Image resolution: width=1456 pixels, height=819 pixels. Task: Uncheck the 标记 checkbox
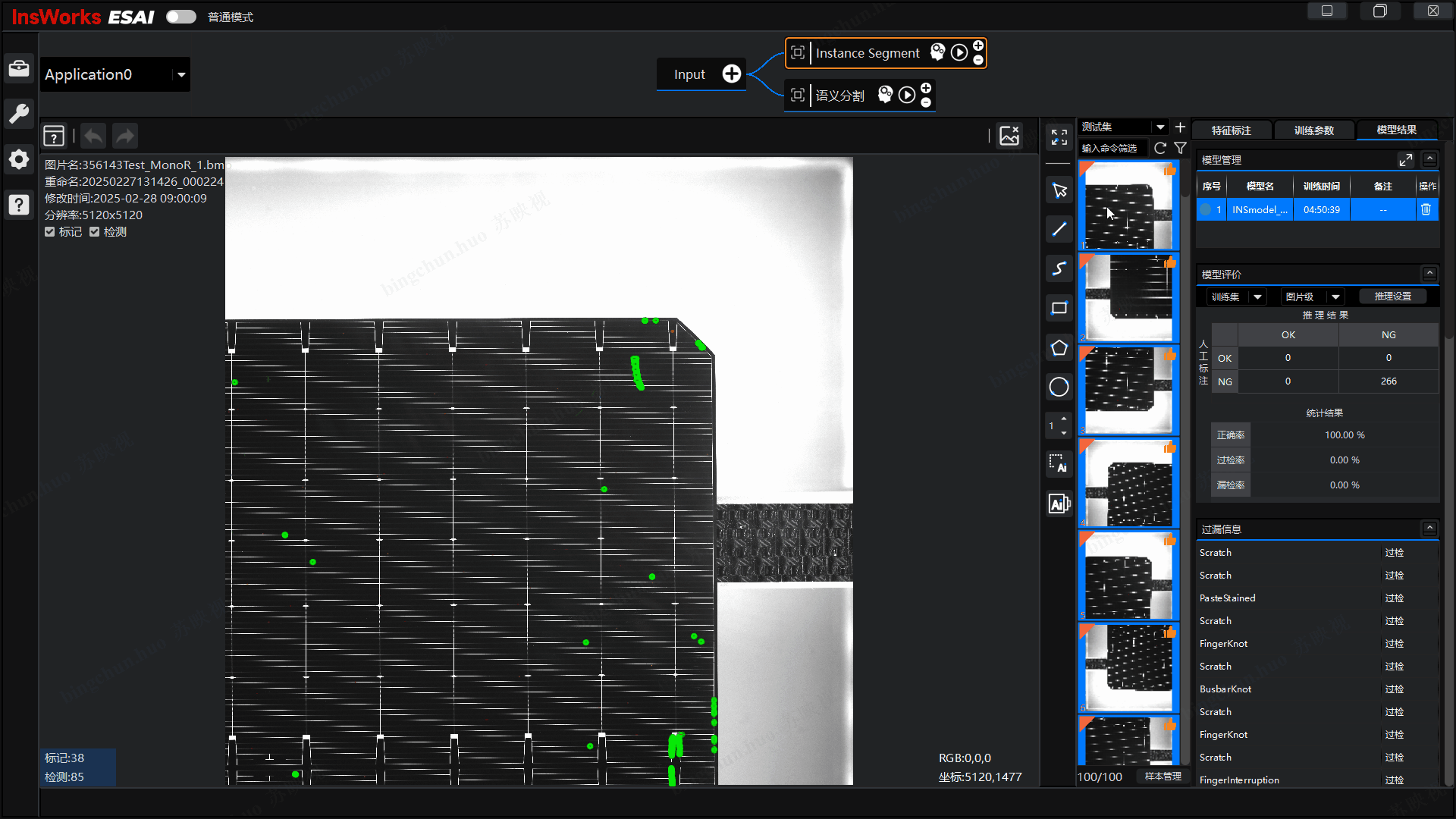coord(50,232)
